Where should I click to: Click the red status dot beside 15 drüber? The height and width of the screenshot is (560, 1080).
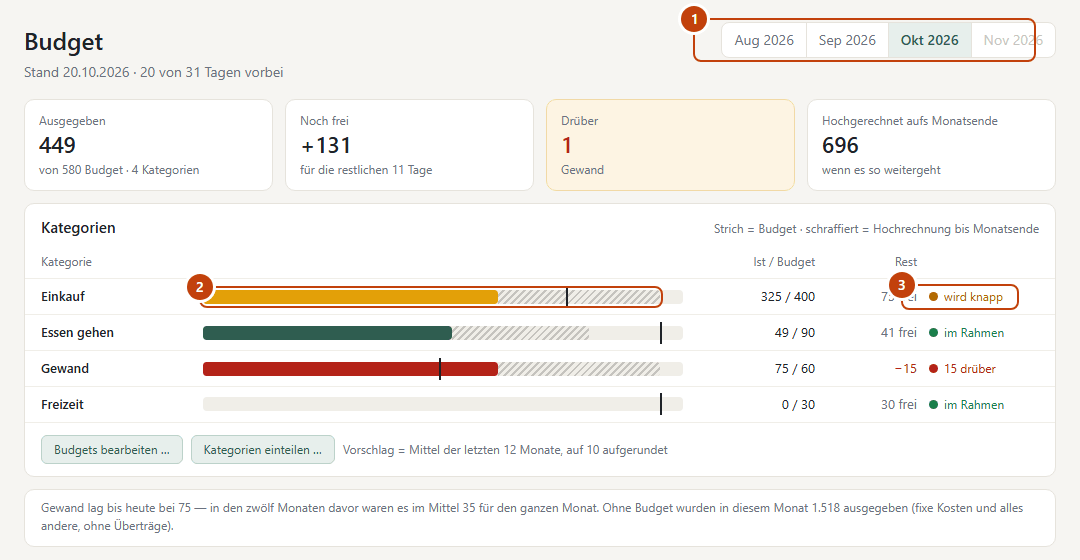(933, 369)
